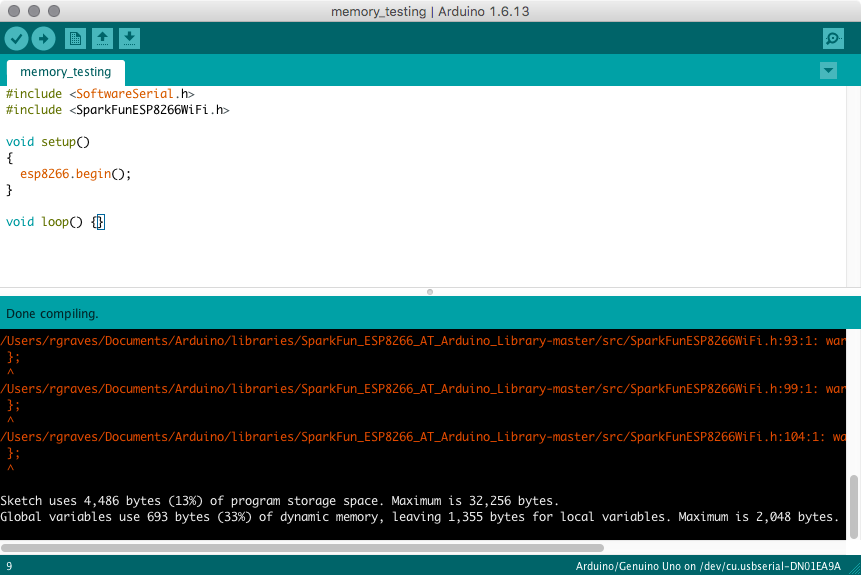Click the void setup() line
Image resolution: width=861 pixels, height=575 pixels.
point(48,142)
